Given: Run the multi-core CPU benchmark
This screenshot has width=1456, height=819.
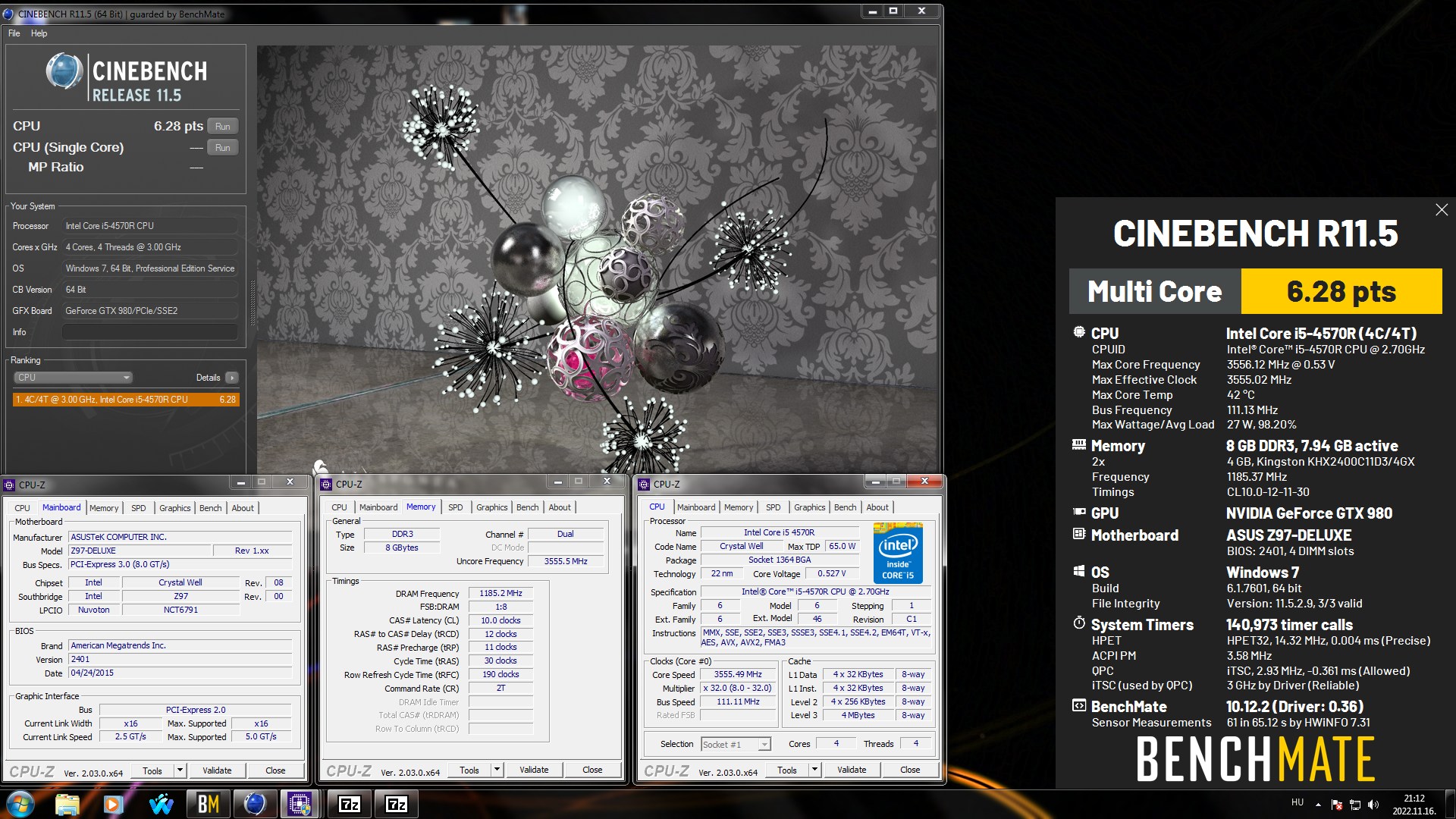Looking at the screenshot, I should click(x=222, y=127).
